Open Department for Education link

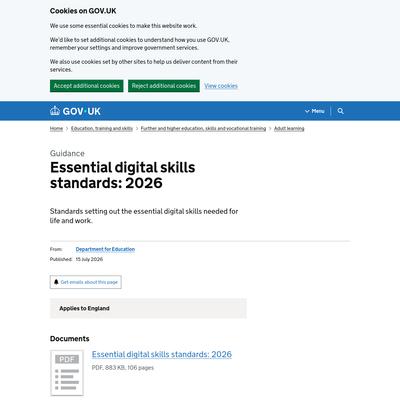click(x=105, y=249)
